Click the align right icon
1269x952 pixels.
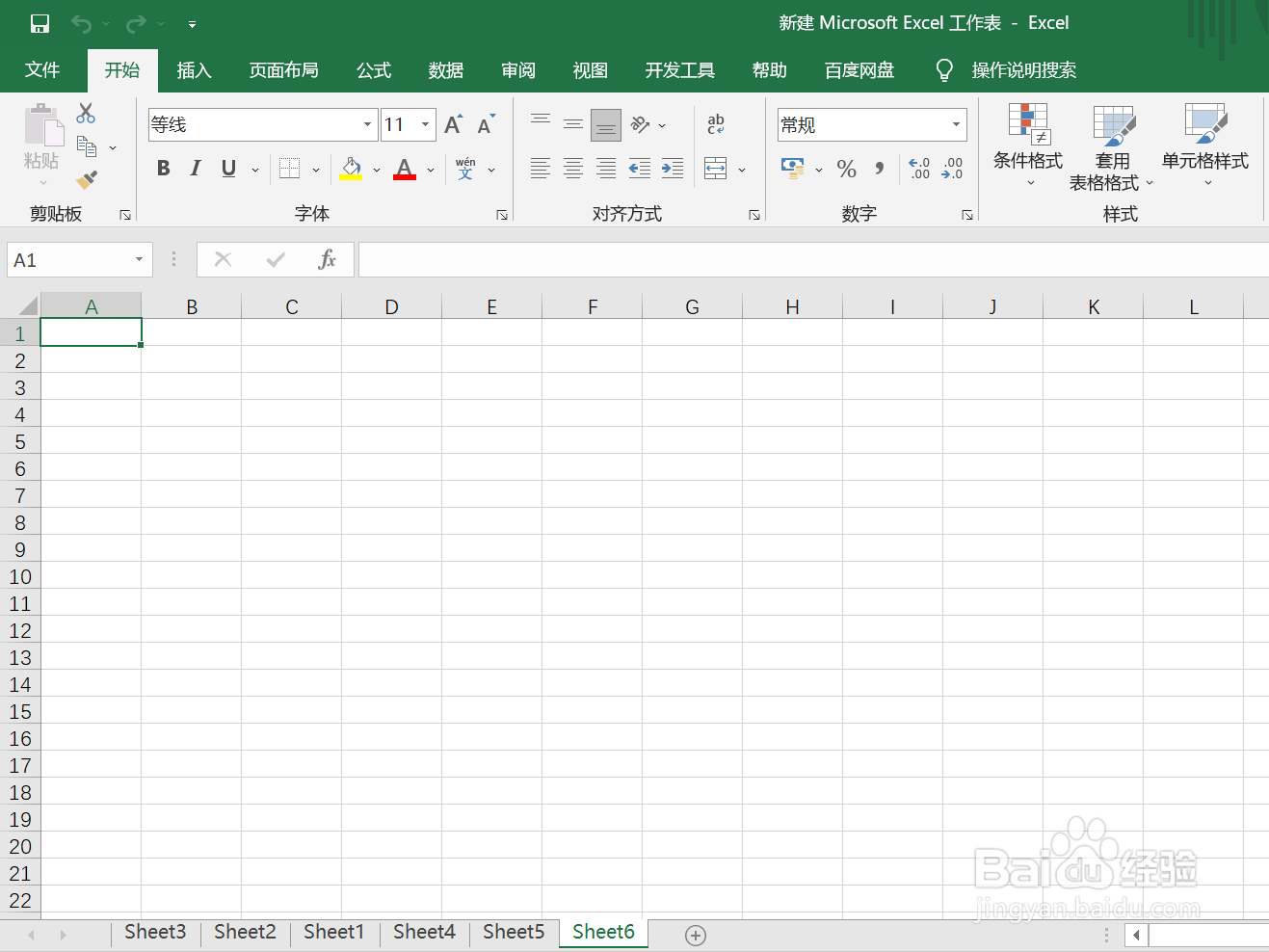(606, 169)
